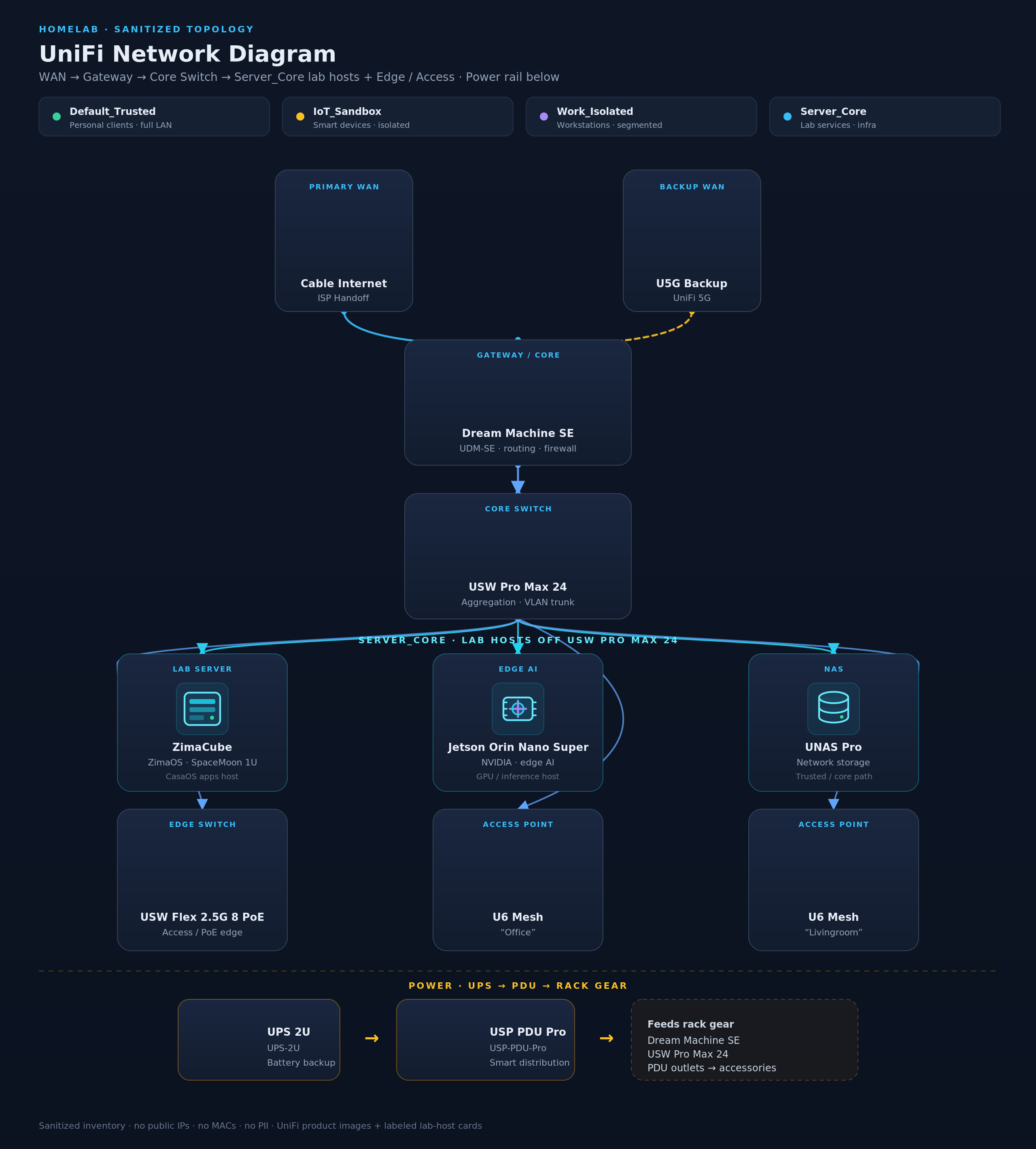
Task: Select the USP PDU Pro card
Action: pyautogui.click(x=486, y=1040)
